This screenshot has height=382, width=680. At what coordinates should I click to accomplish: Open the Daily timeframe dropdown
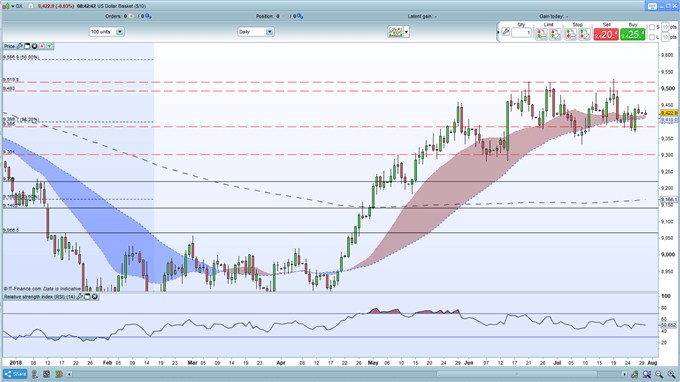(255, 32)
